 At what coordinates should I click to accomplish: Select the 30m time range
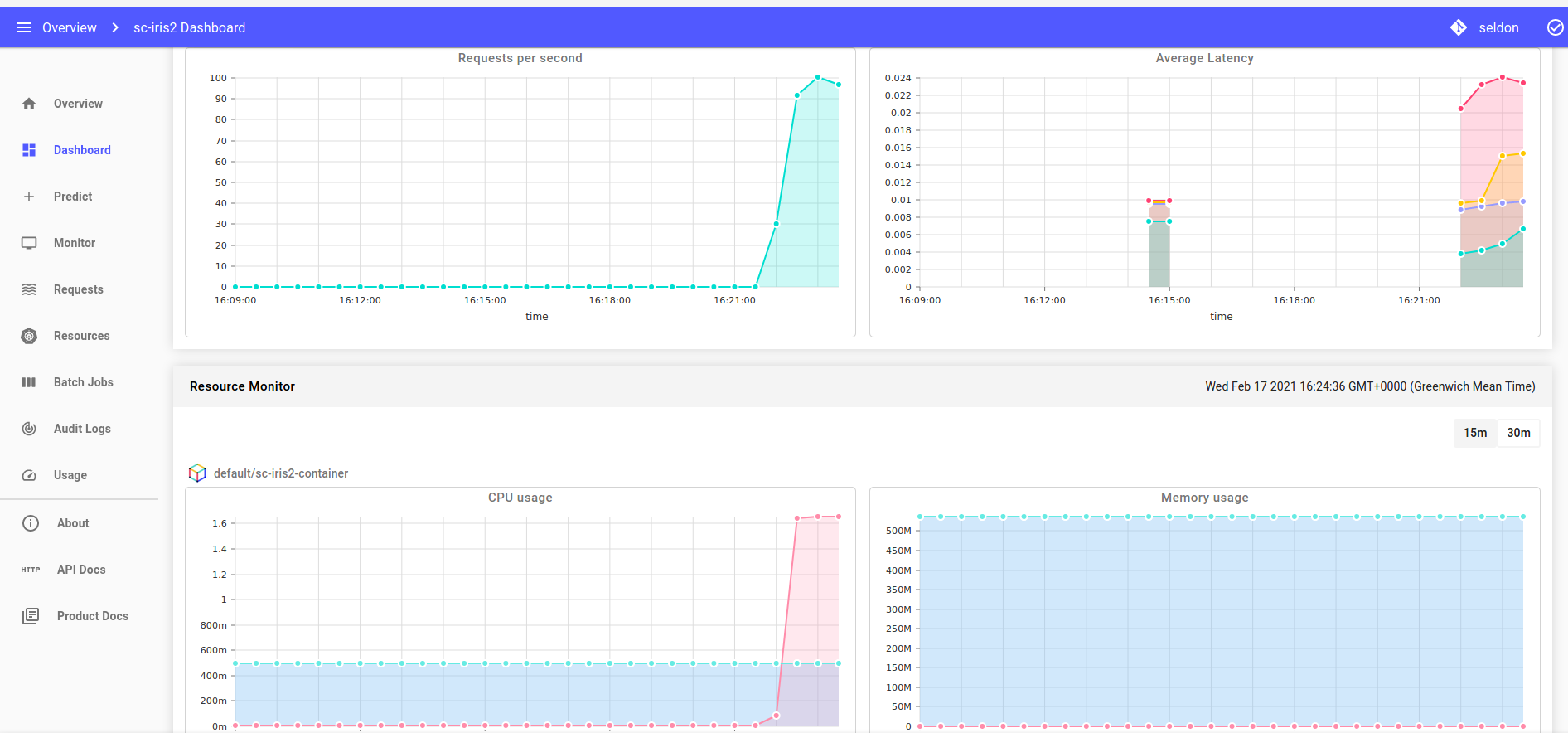(x=1518, y=433)
